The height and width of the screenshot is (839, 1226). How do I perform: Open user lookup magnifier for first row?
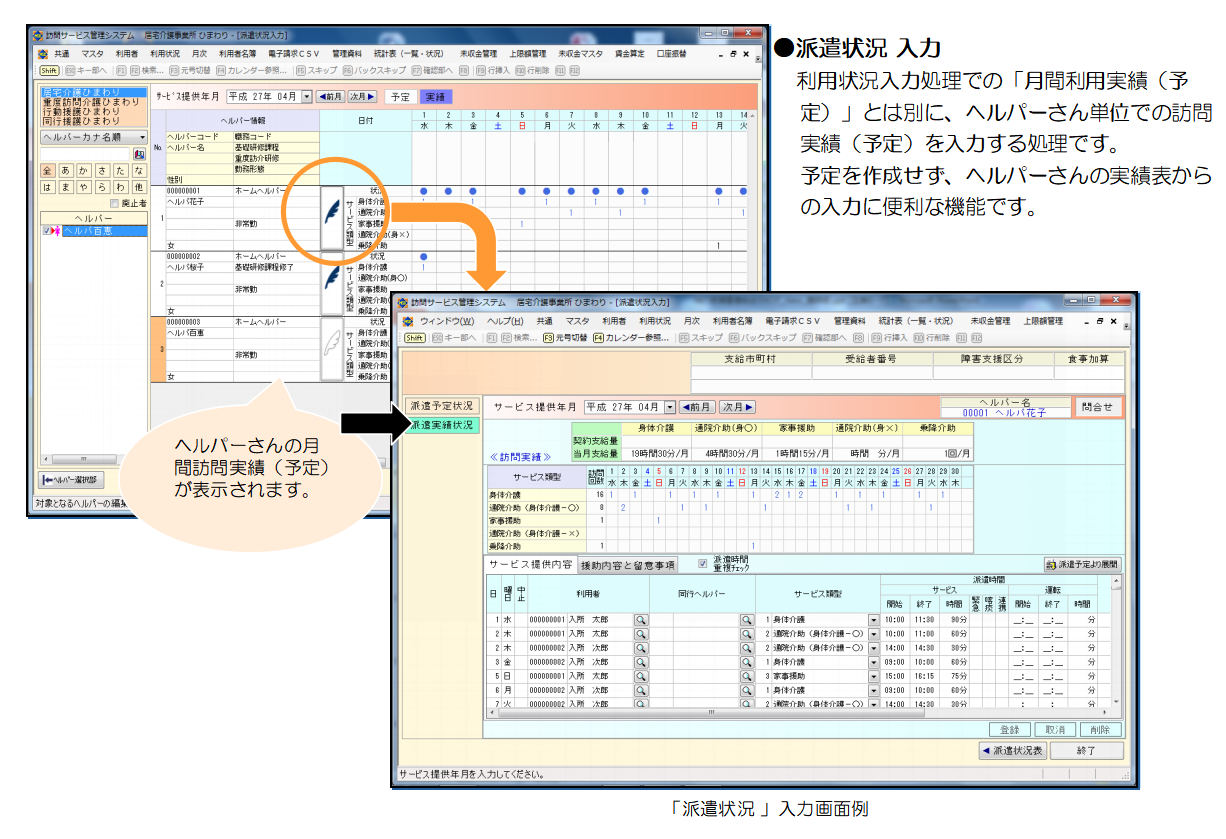point(640,620)
